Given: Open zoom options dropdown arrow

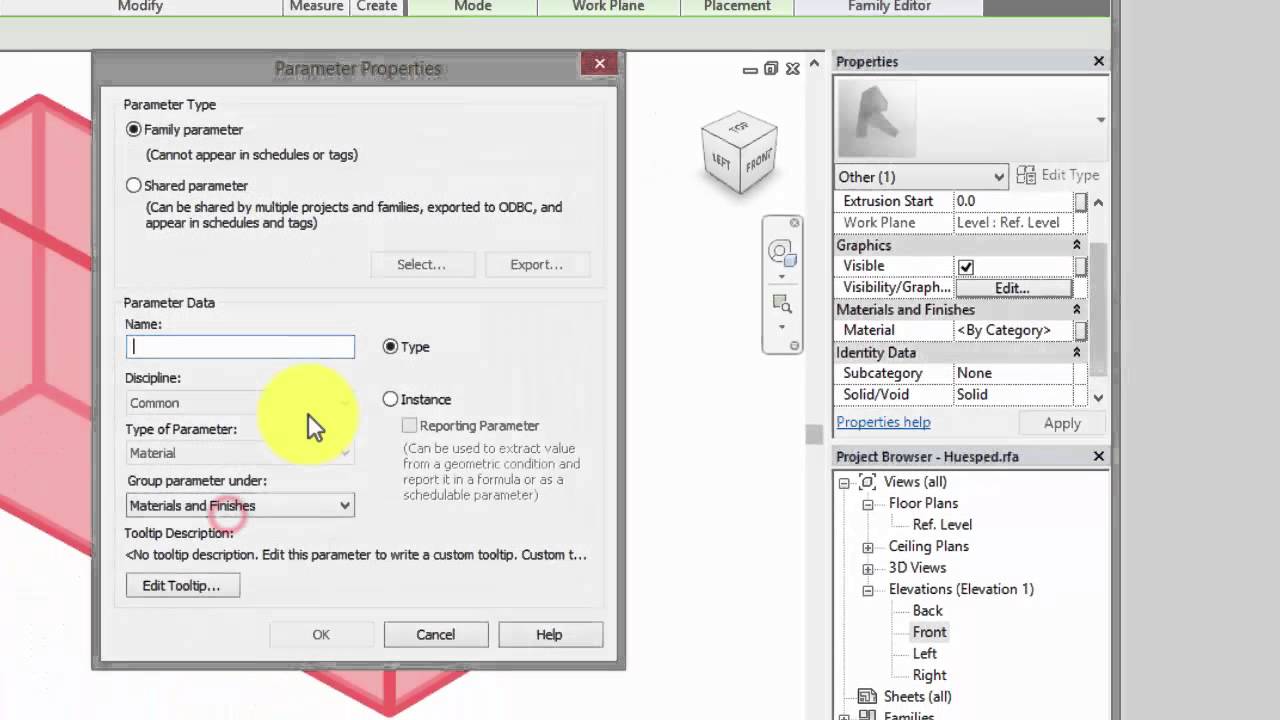Looking at the screenshot, I should [x=782, y=326].
